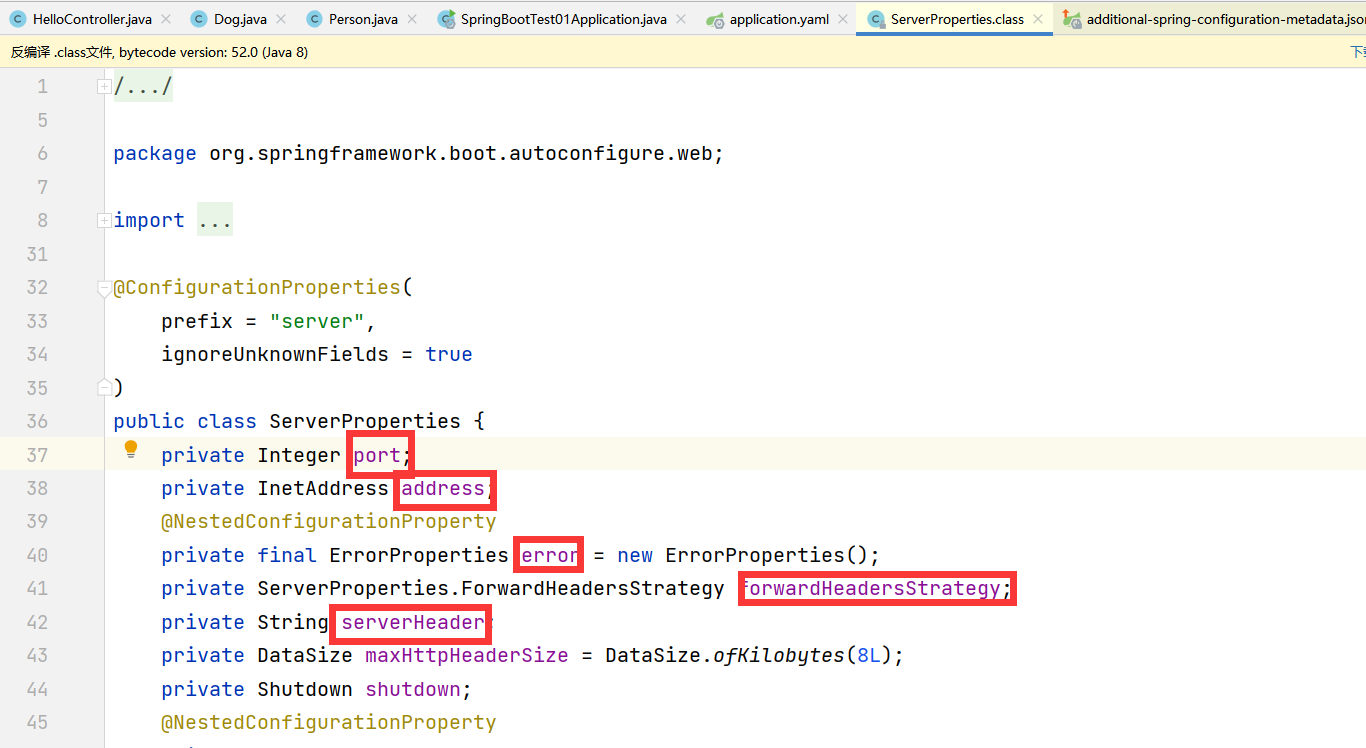Click the error field name on line 40
The image size is (1366, 748).
[x=551, y=555]
